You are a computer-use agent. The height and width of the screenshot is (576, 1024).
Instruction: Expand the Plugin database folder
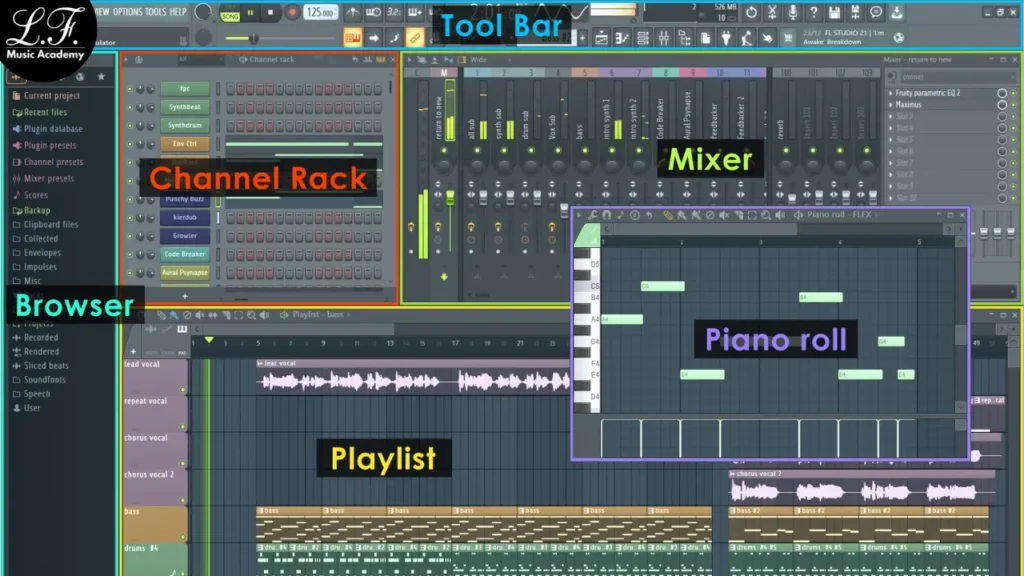tap(53, 129)
